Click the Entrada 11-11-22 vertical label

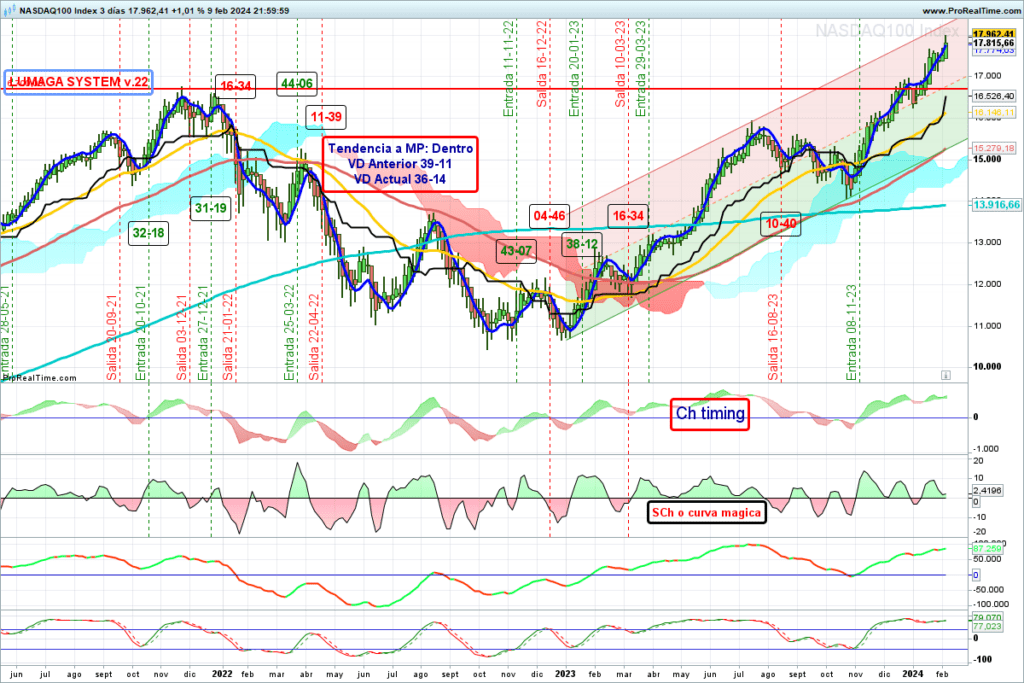click(509, 69)
